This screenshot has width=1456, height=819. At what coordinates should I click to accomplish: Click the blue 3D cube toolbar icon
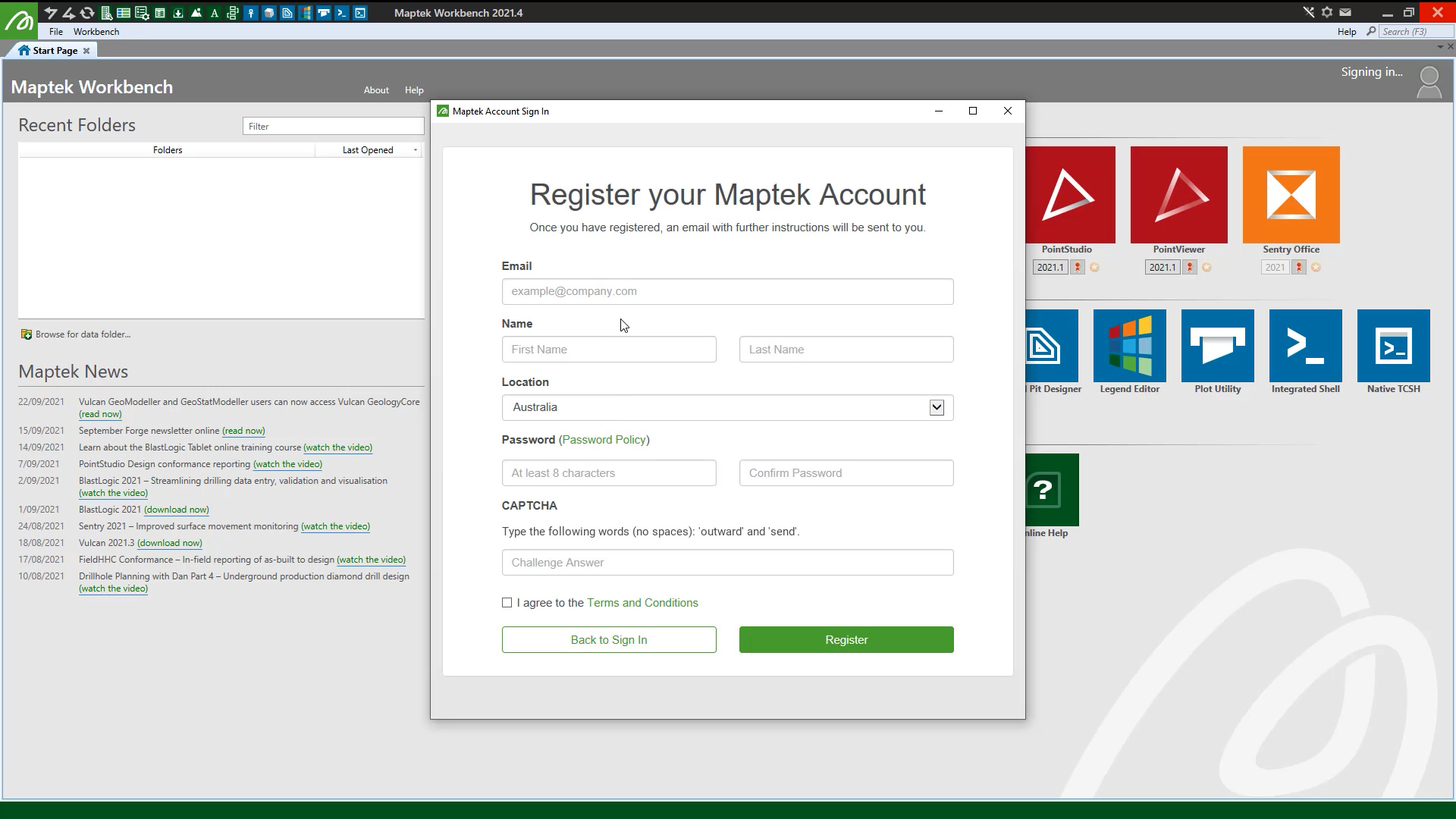269,13
